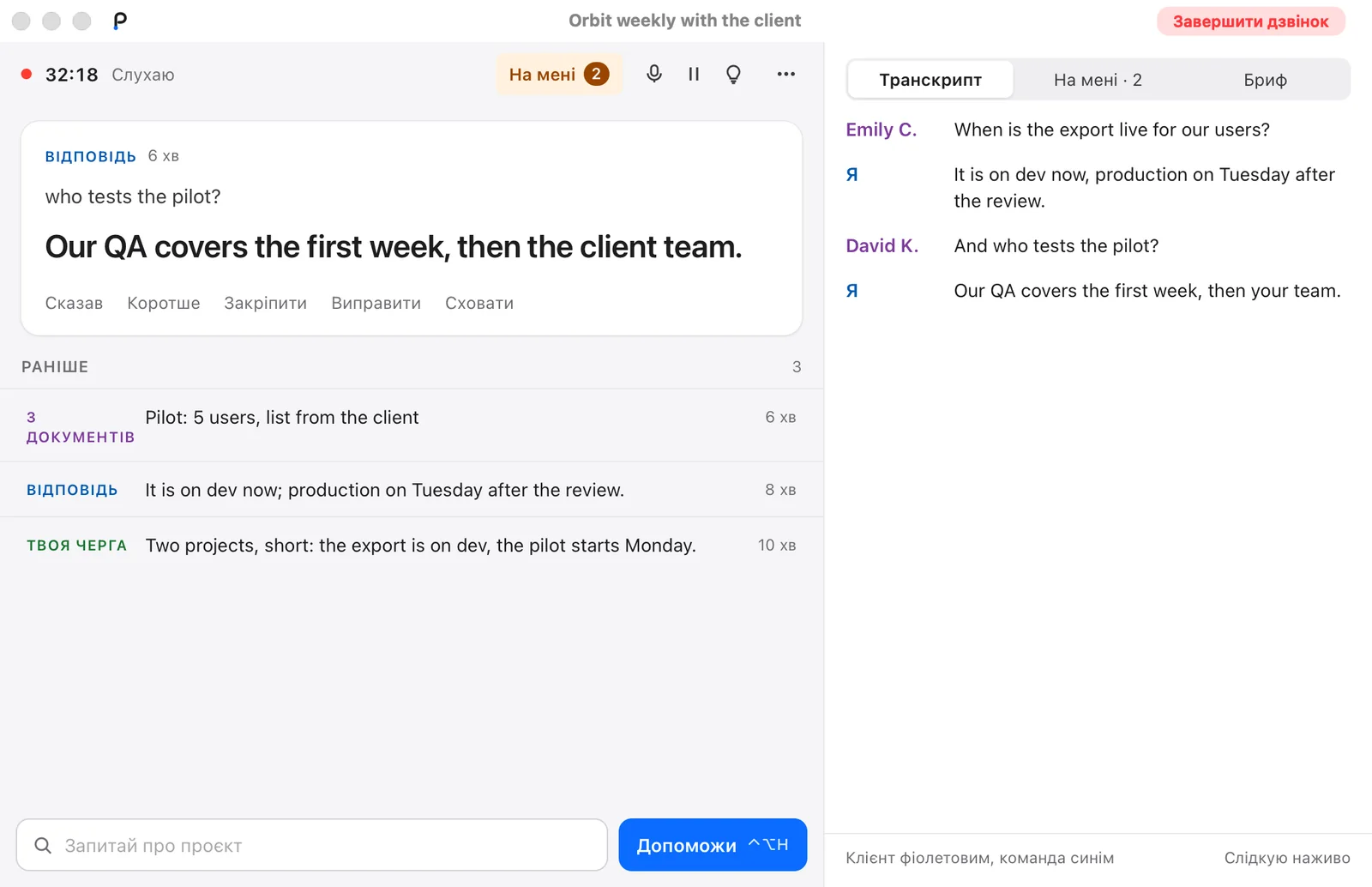This screenshot has height=887, width=1372.
Task: Pin the answer with Закріпити
Action: 266,303
